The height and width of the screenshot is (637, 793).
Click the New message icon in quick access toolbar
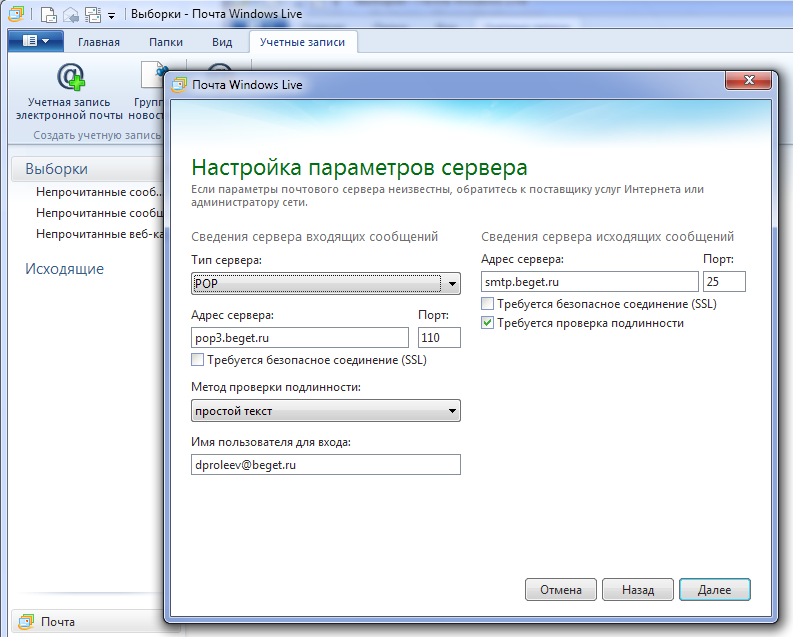[x=48, y=15]
